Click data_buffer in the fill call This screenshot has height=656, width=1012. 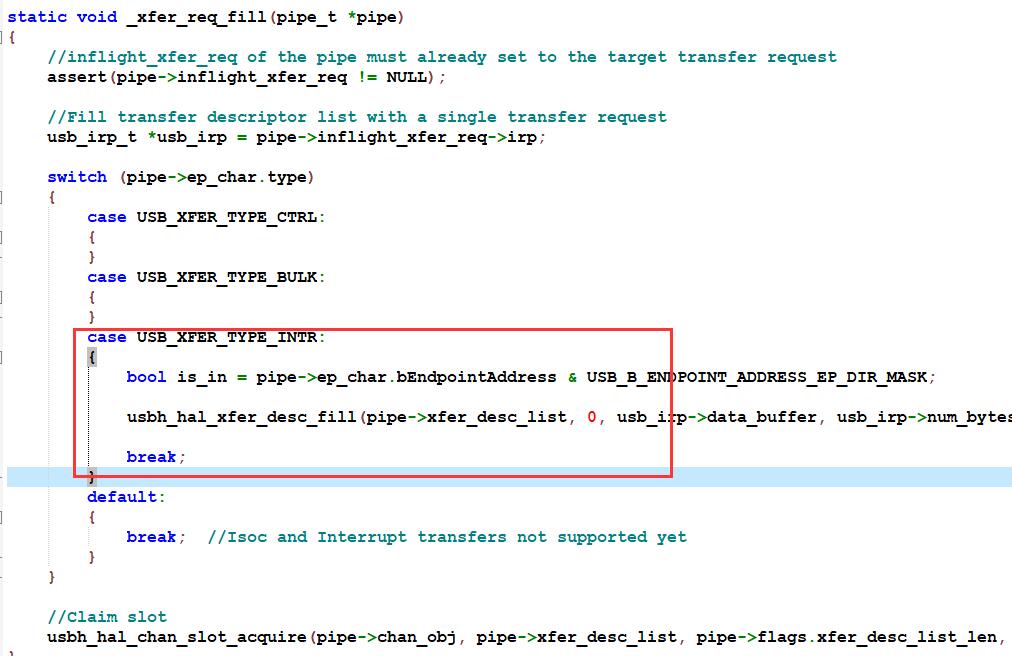(x=762, y=418)
